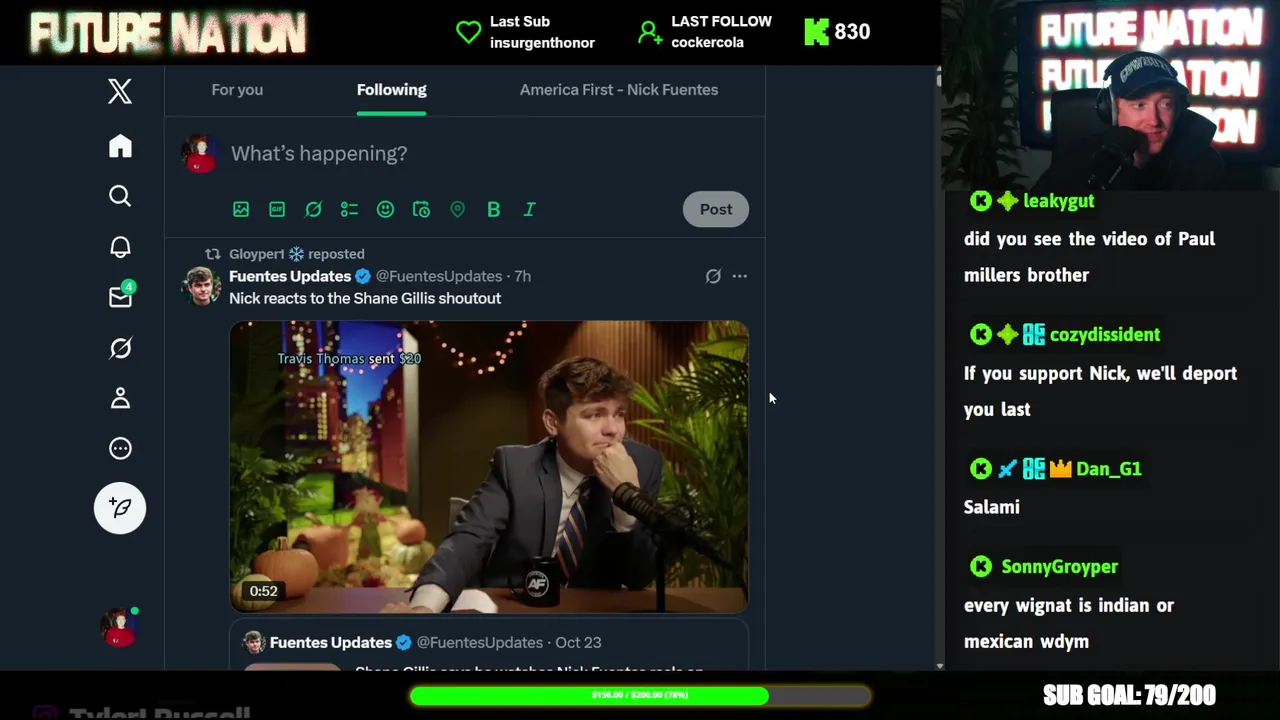This screenshot has width=1280, height=720.
Task: Open the More circle menu in sidebar
Action: coord(120,448)
